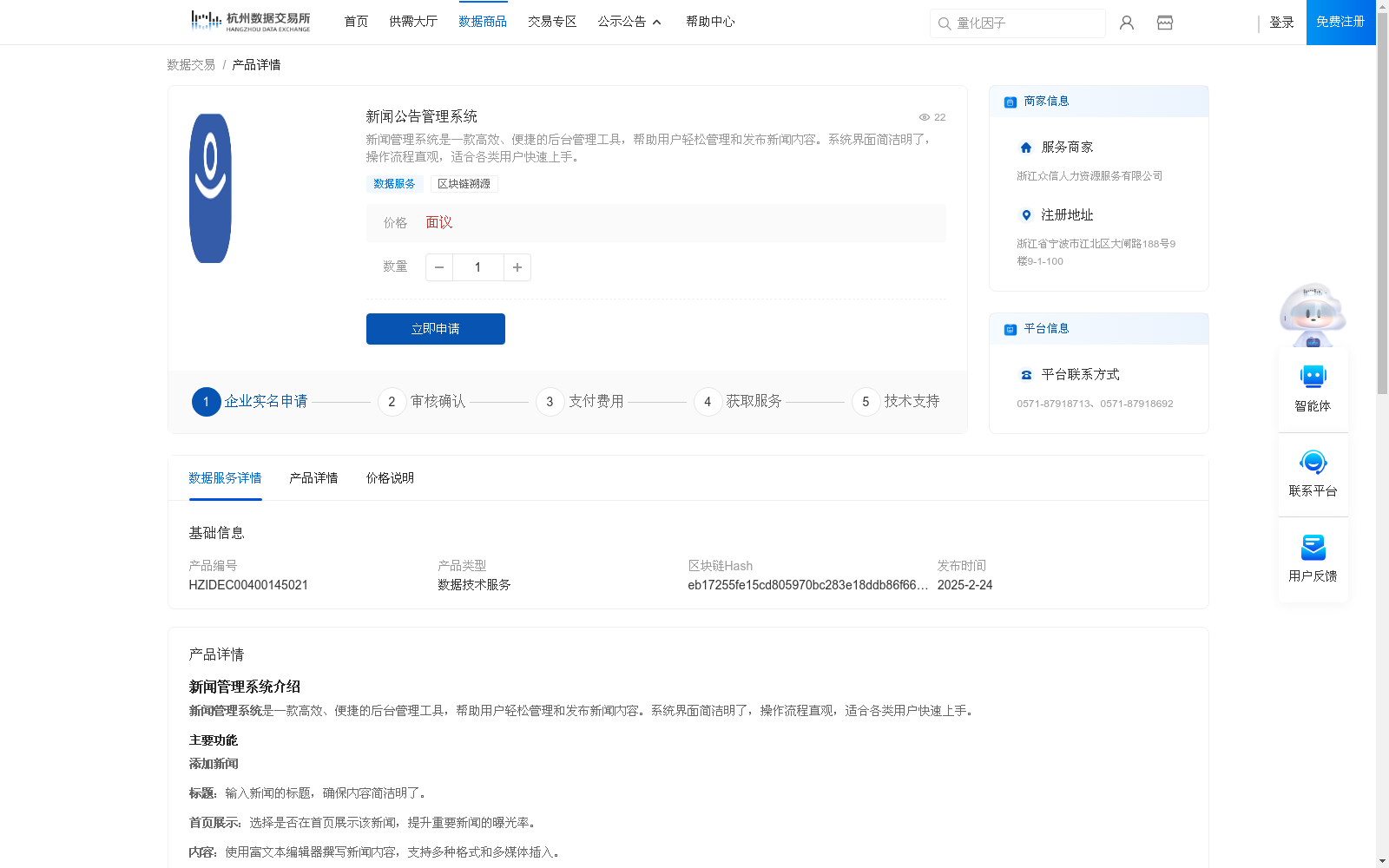Image resolution: width=1389 pixels, height=868 pixels.
Task: Select step 4 获取服务
Action: click(x=738, y=402)
